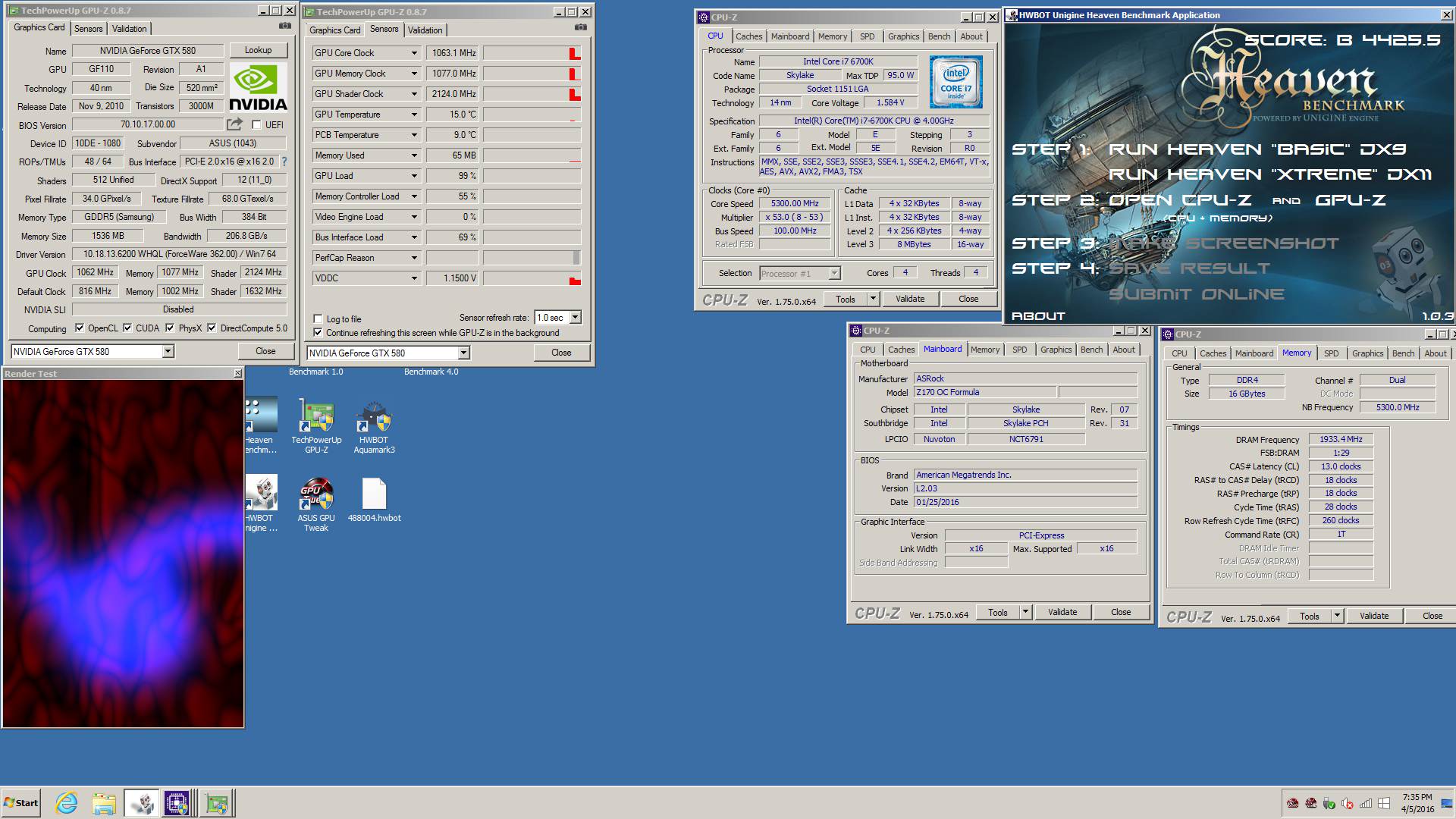Open the SPD tab in CPU-Z Memory window
Viewport: 1456px width, 819px height.
pyautogui.click(x=1332, y=353)
